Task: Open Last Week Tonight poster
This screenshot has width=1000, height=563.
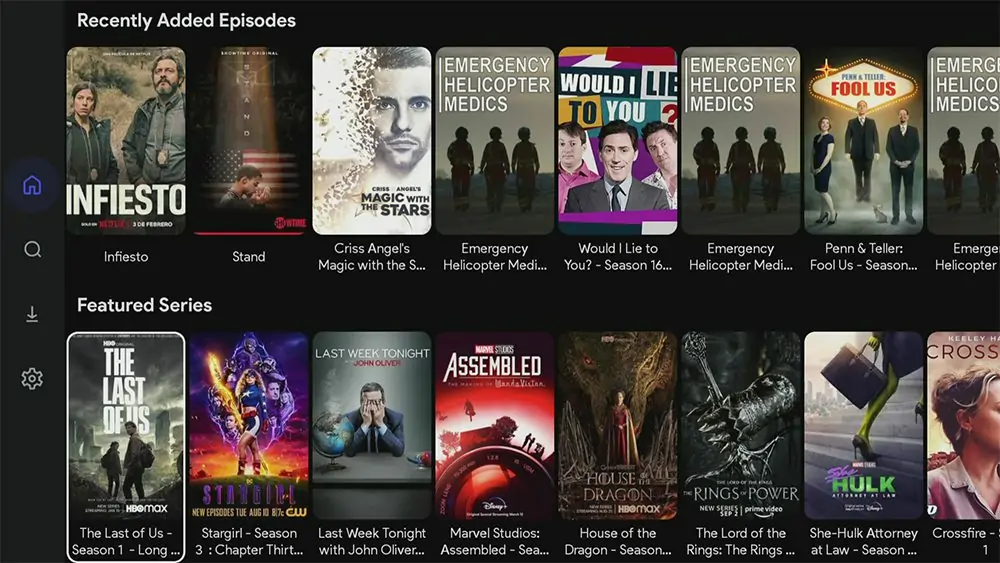Action: (372, 425)
